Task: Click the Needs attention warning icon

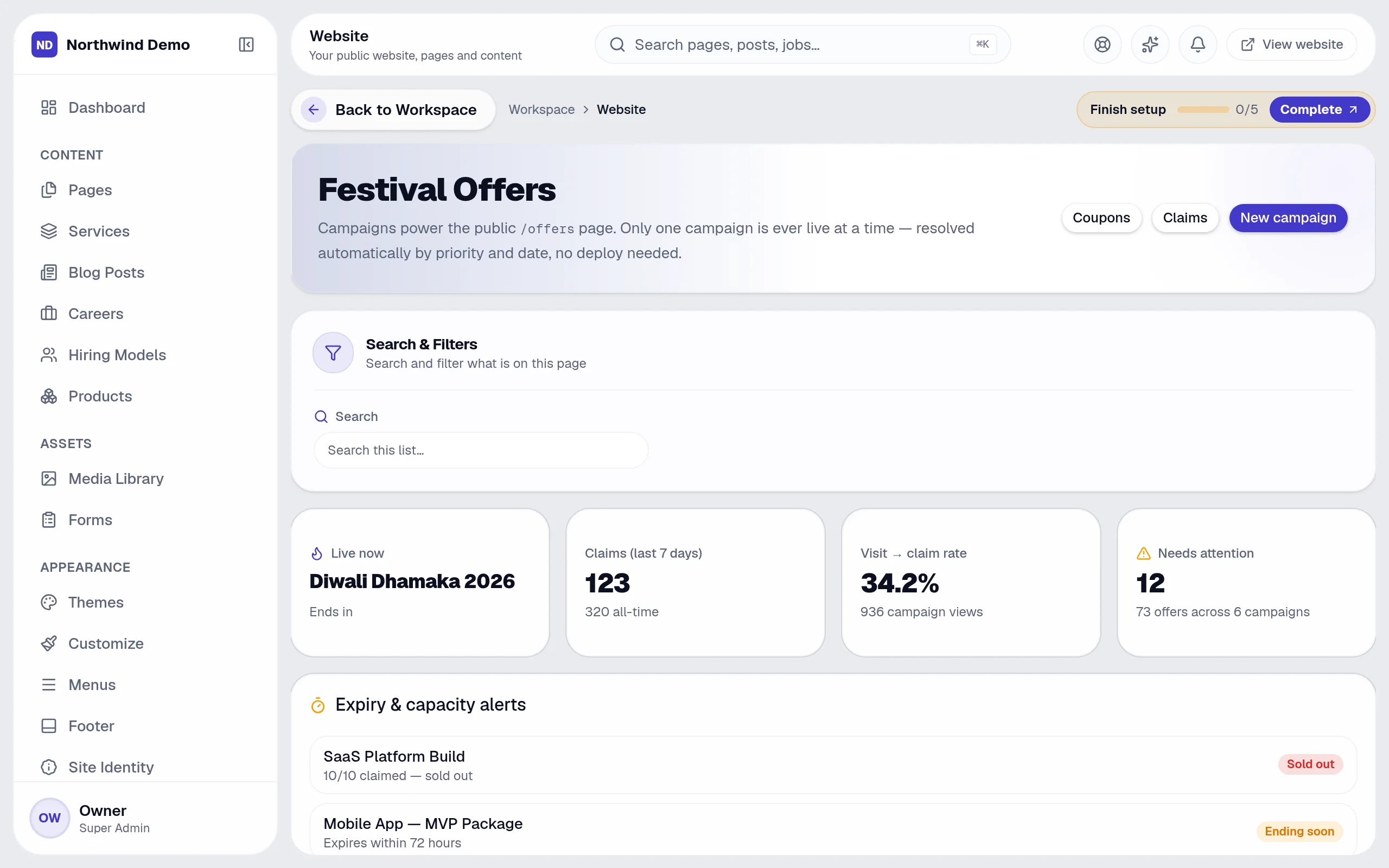Action: 1143,553
